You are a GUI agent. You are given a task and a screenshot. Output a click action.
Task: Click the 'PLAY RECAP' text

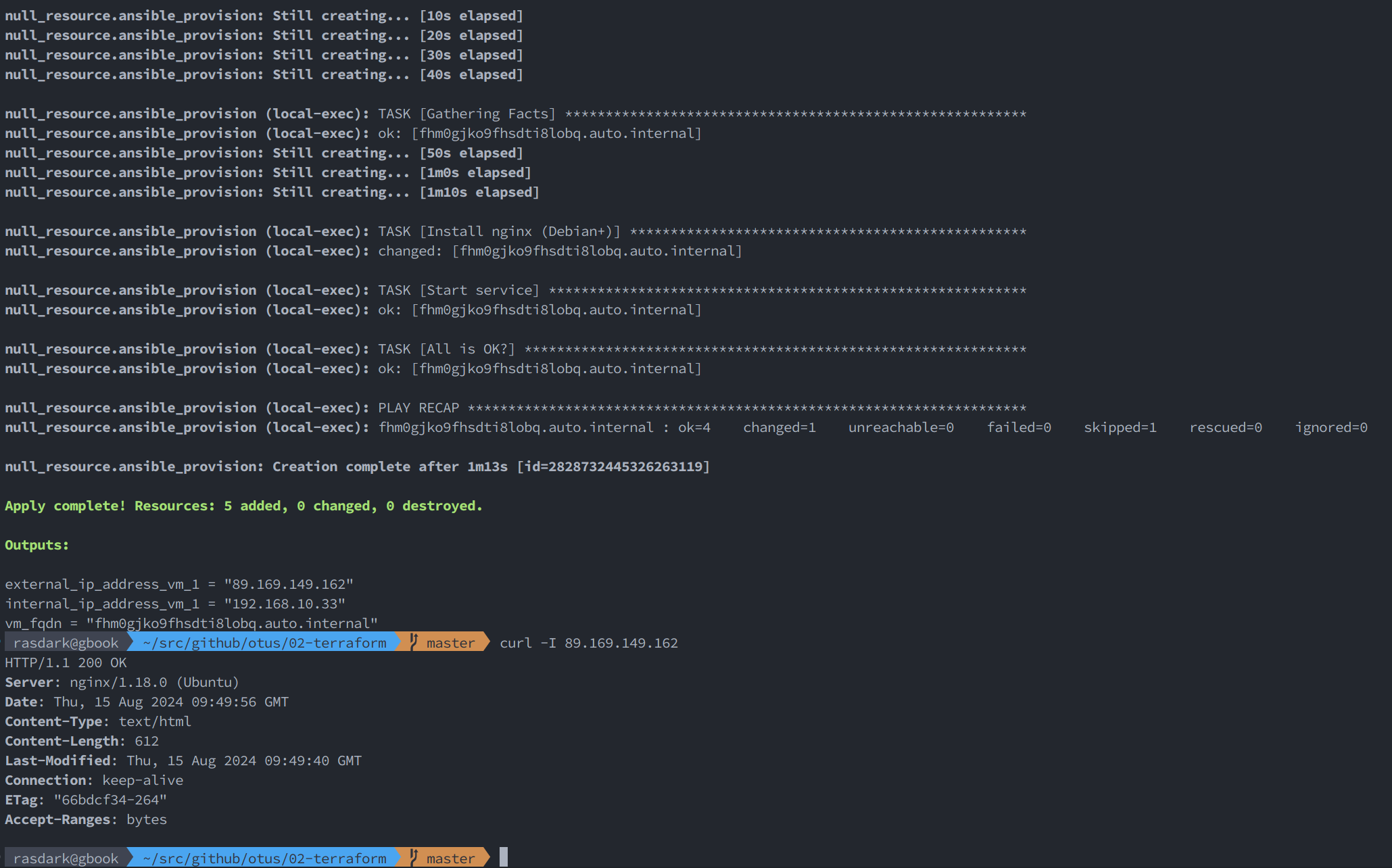click(418, 408)
